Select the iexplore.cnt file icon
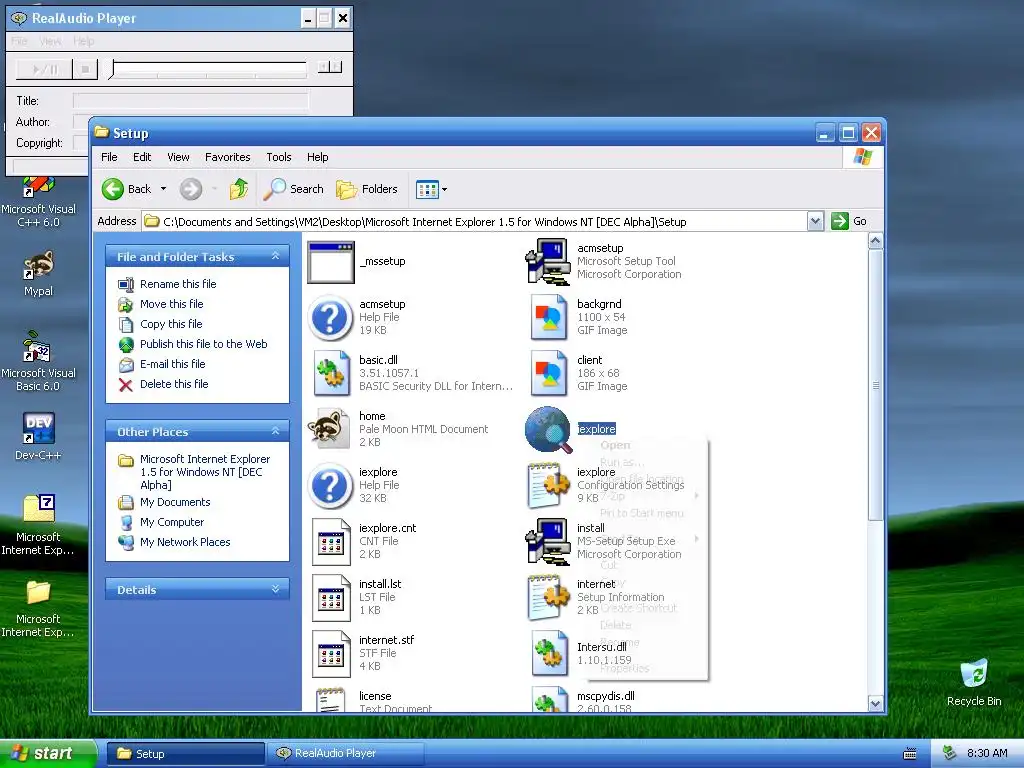 pyautogui.click(x=331, y=541)
